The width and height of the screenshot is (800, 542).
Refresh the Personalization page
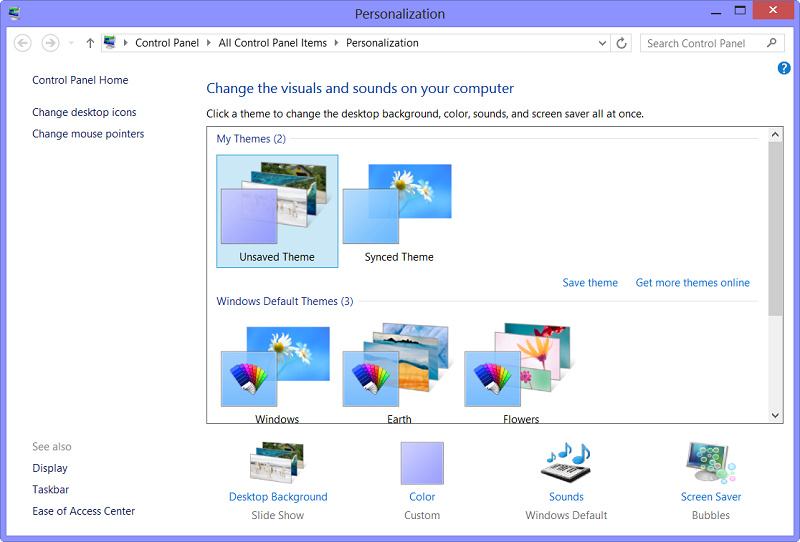(621, 43)
